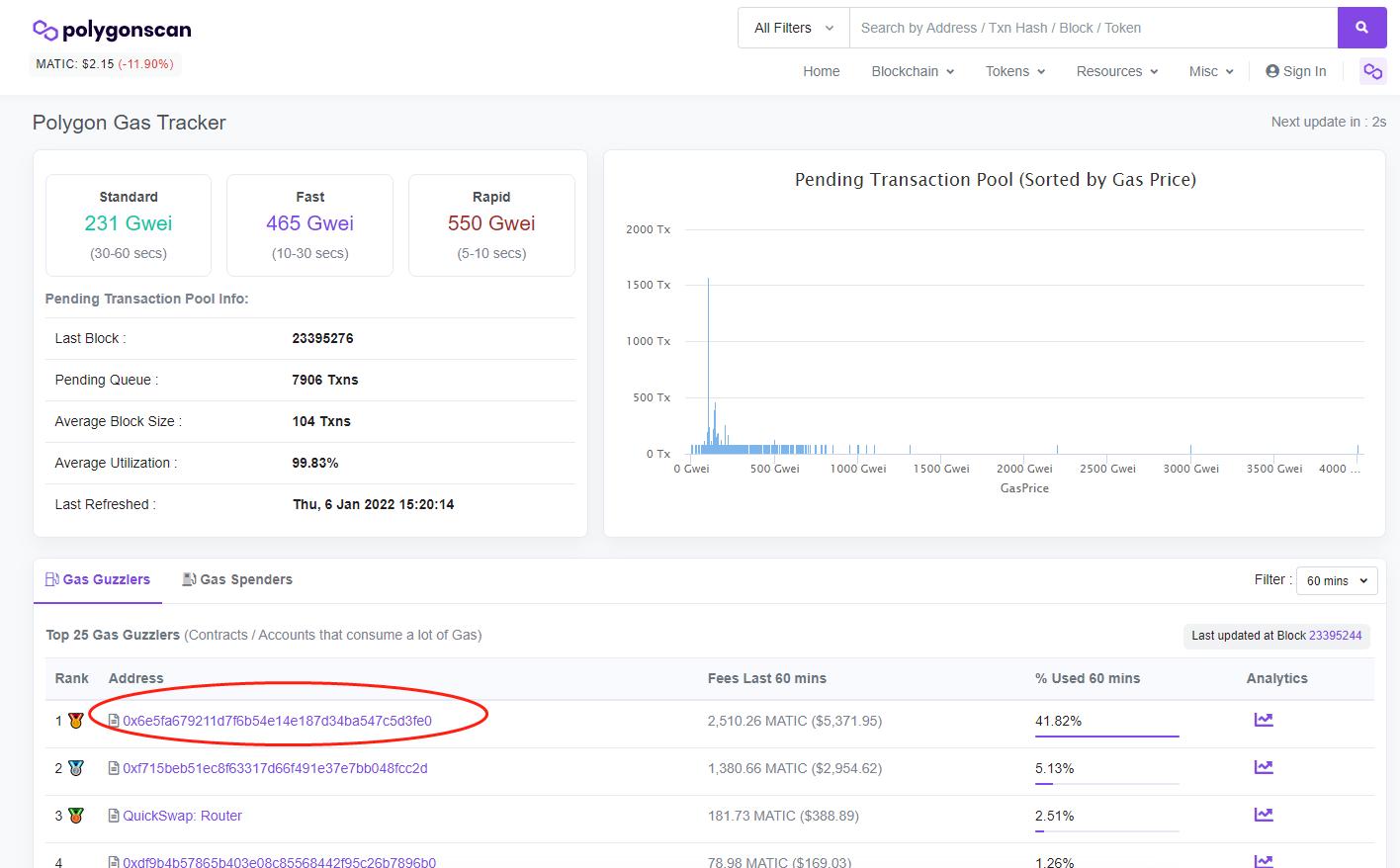The image size is (1400, 868).
Task: Click the Home navigation link
Action: (821, 71)
